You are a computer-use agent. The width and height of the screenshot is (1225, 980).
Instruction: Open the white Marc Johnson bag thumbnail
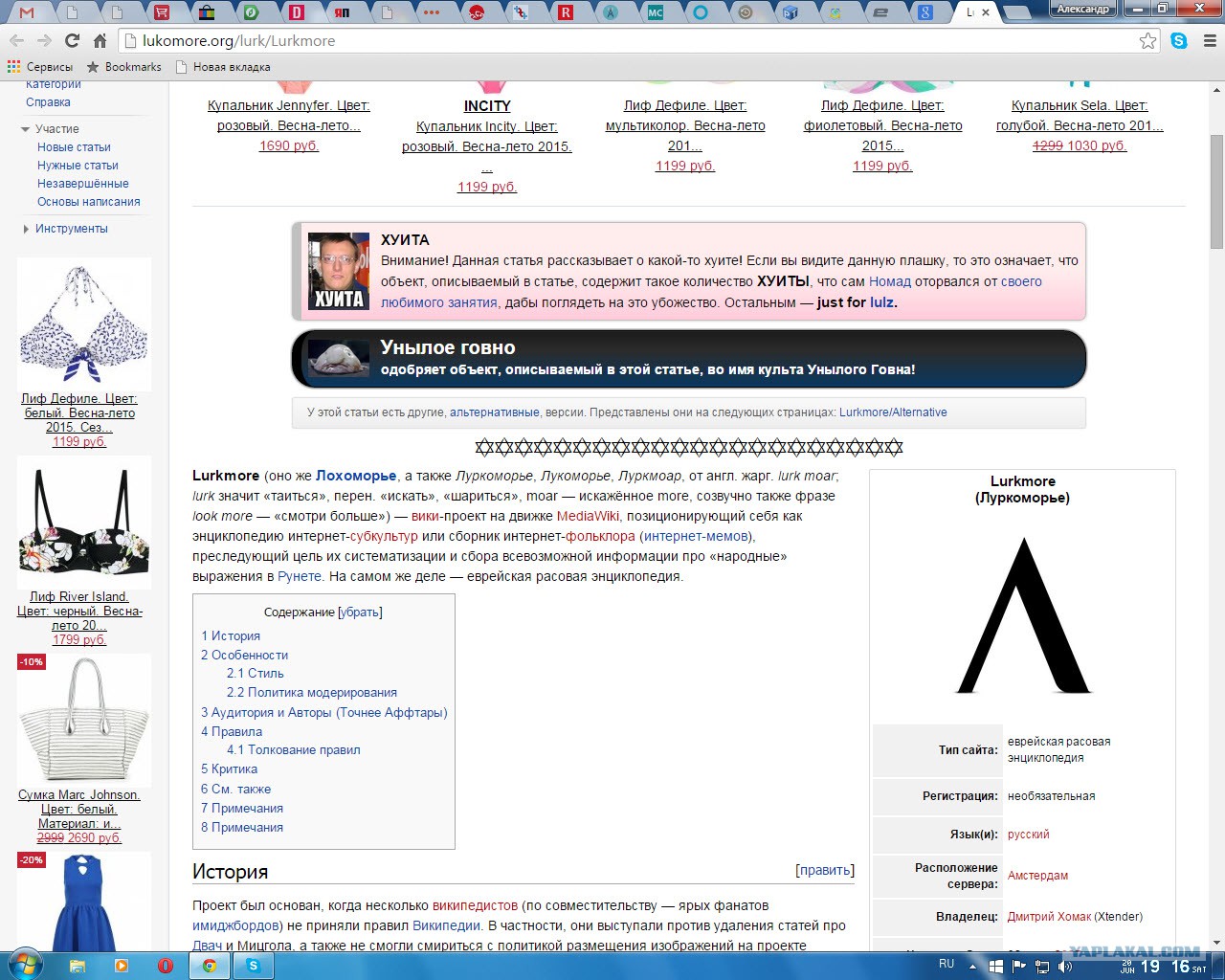(x=84, y=721)
